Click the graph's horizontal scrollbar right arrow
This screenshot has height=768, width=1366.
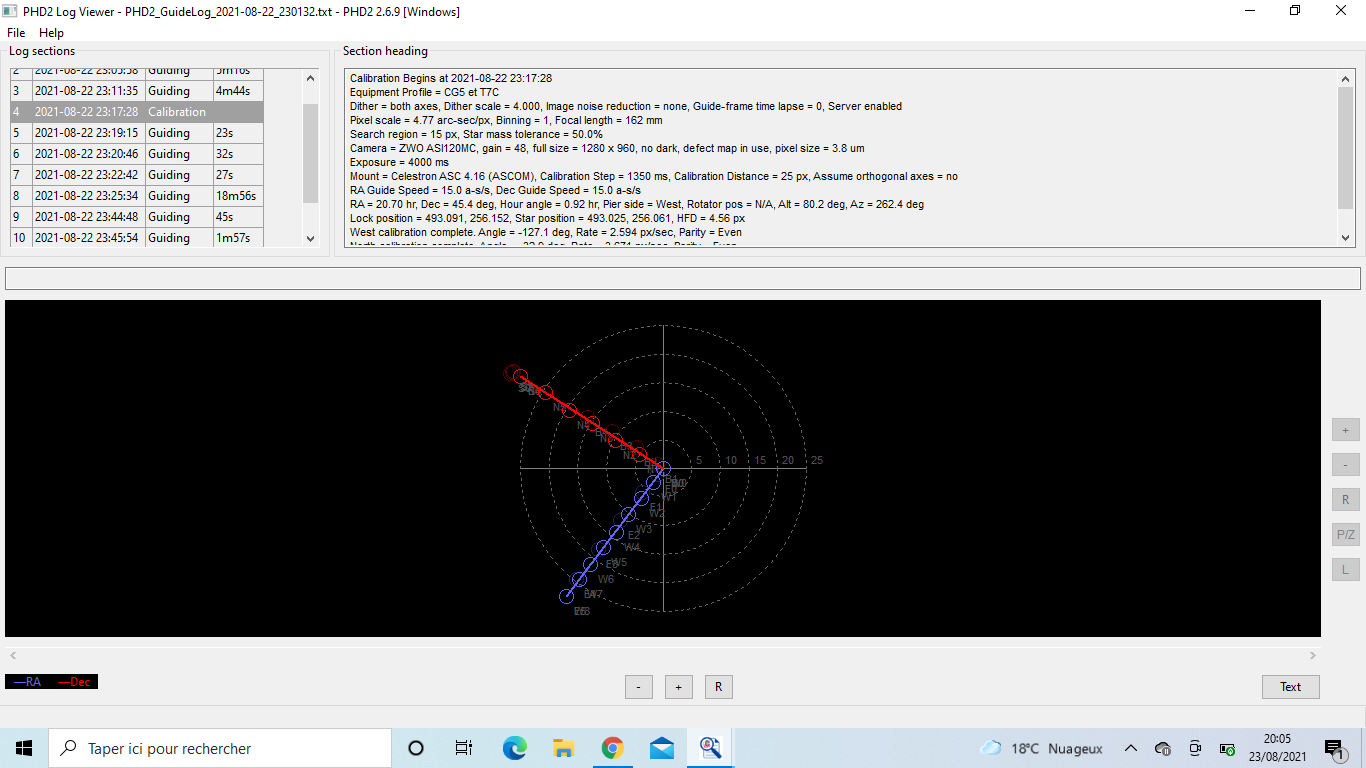click(x=1312, y=656)
